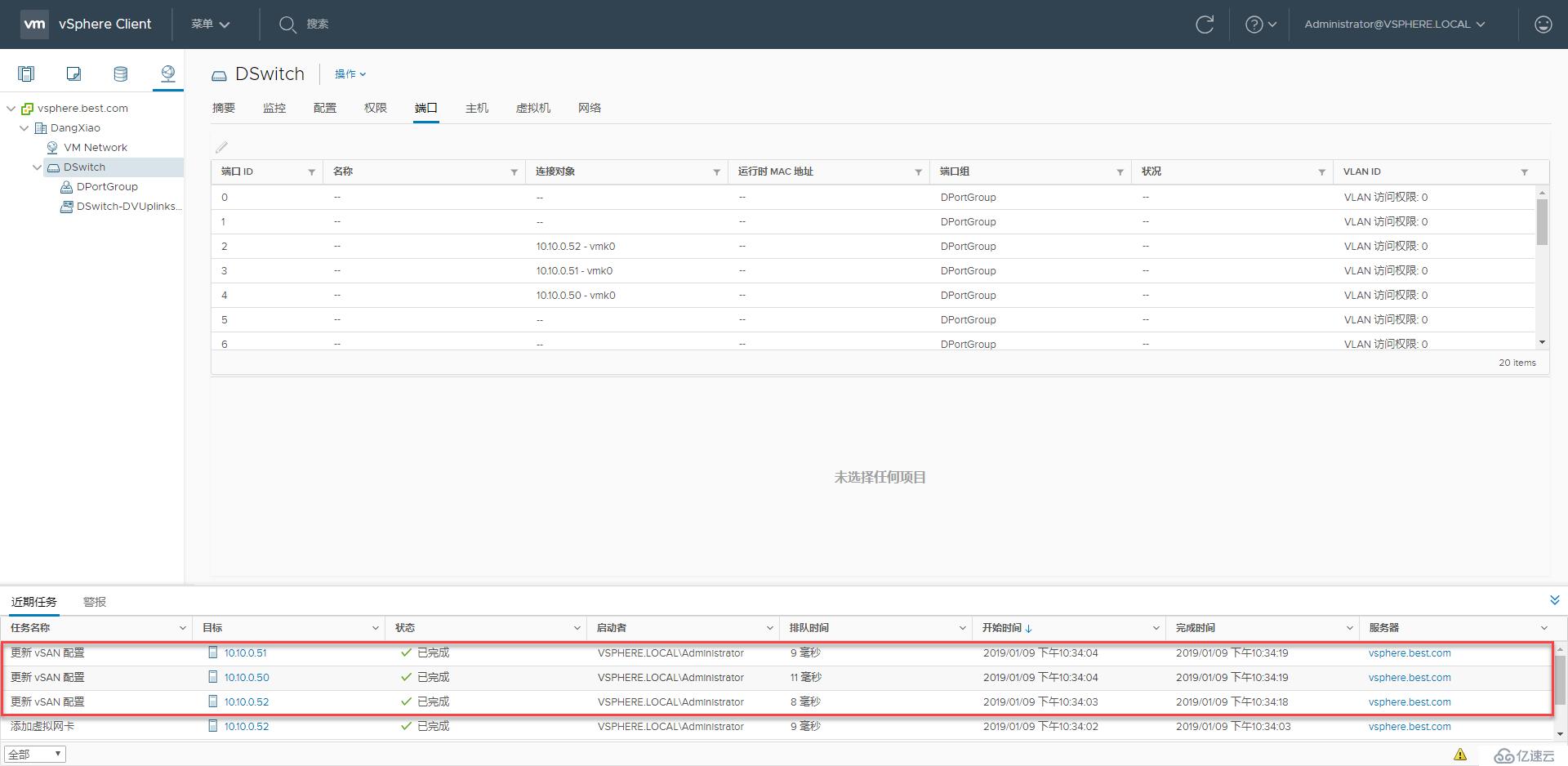Select port row with 10.10.0.51 - vmk0
This screenshot has height=766, width=1568.
click(874, 271)
